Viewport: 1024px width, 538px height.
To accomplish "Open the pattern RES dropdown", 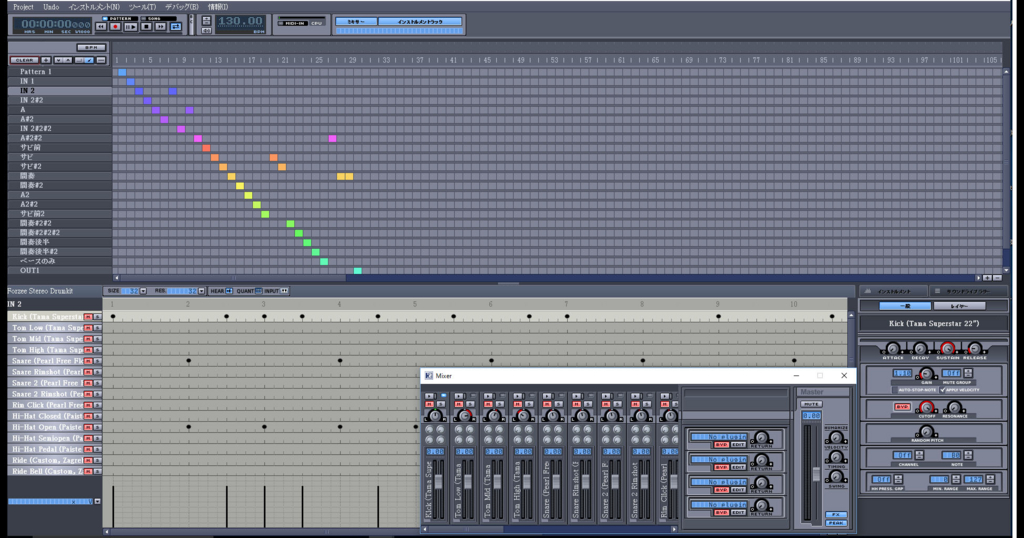I will click(201, 291).
